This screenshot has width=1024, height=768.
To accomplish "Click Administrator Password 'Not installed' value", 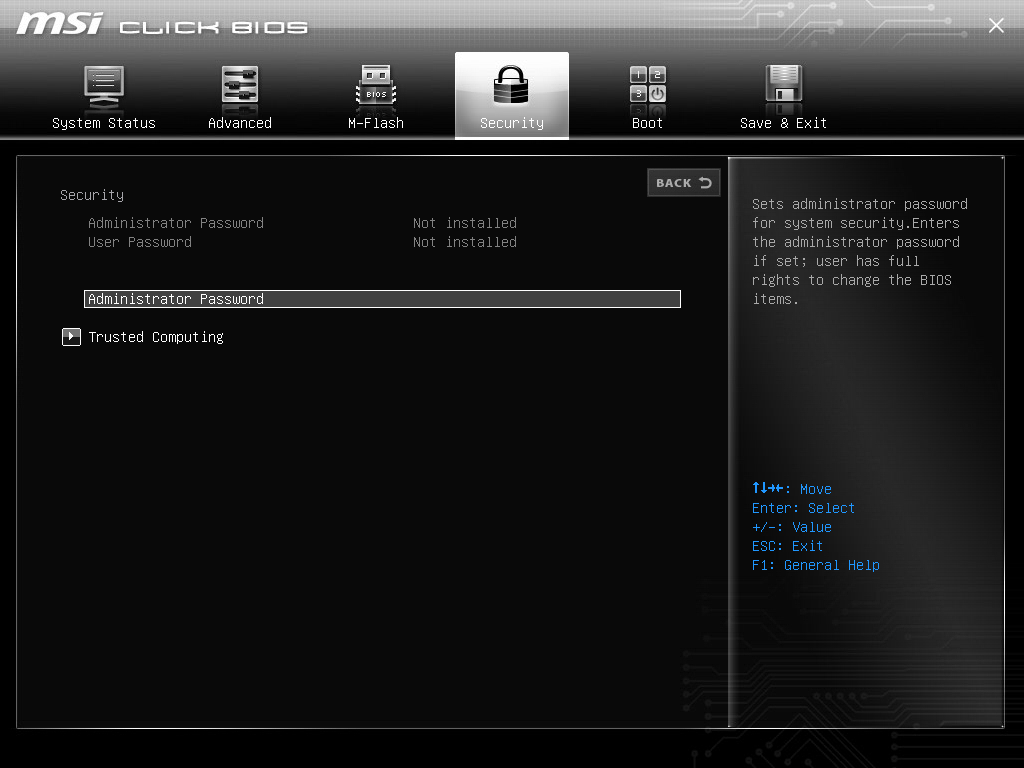I will click(464, 223).
